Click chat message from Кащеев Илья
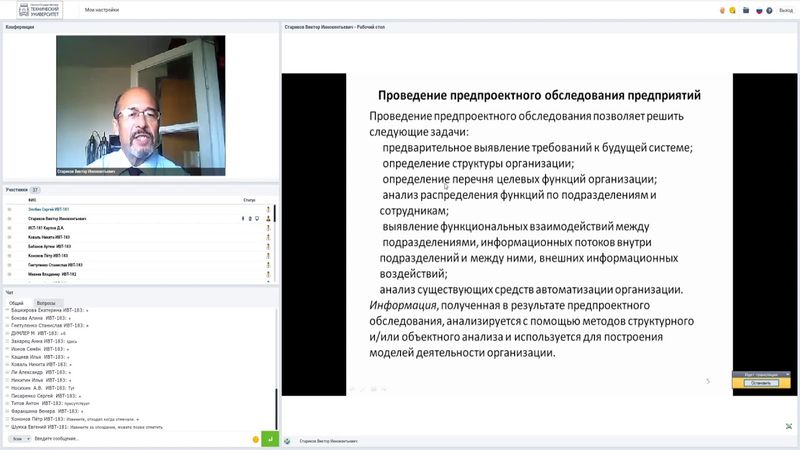 pos(40,357)
